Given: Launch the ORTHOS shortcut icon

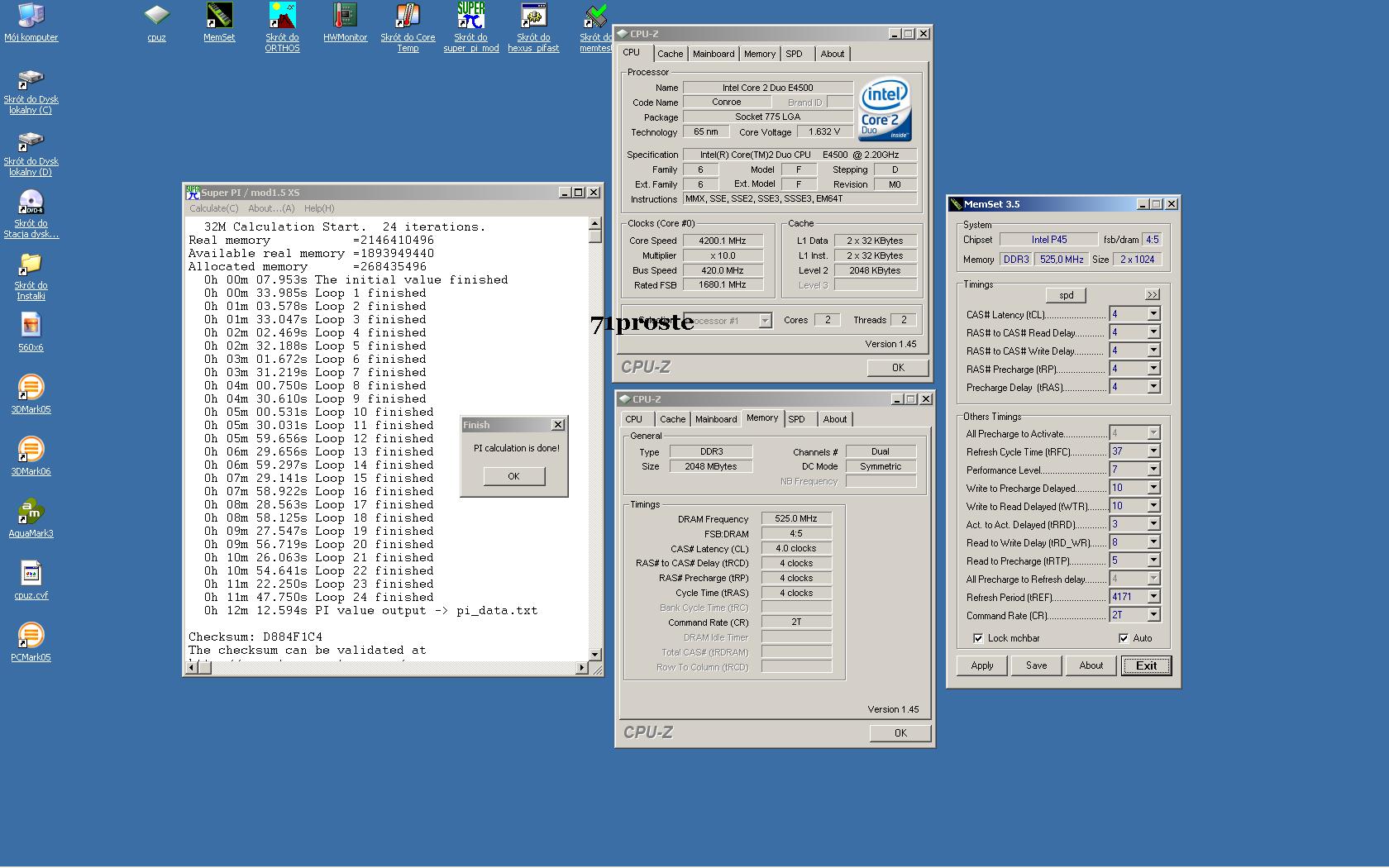Looking at the screenshot, I should click(282, 27).
